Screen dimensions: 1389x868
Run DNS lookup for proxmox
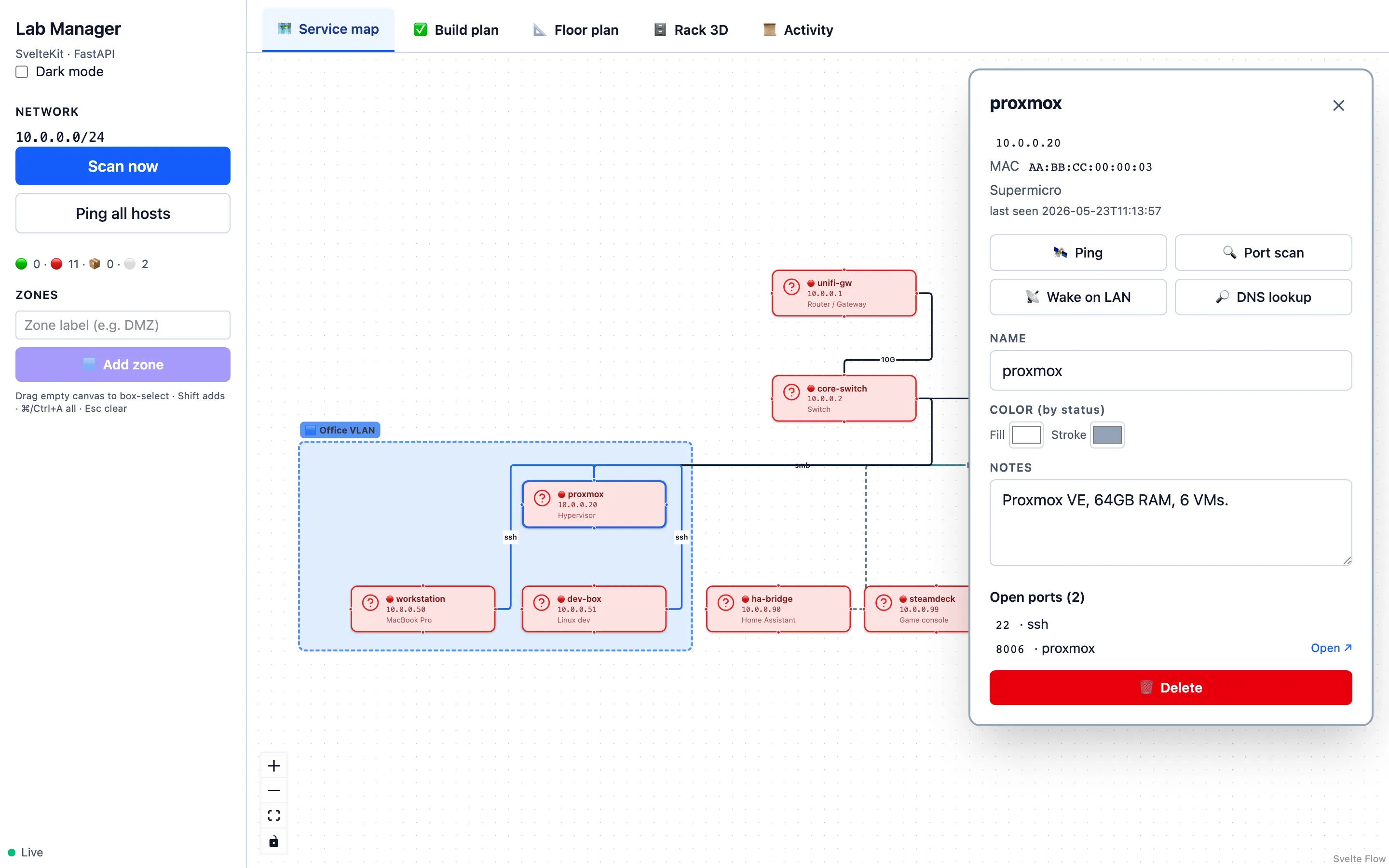tap(1263, 297)
